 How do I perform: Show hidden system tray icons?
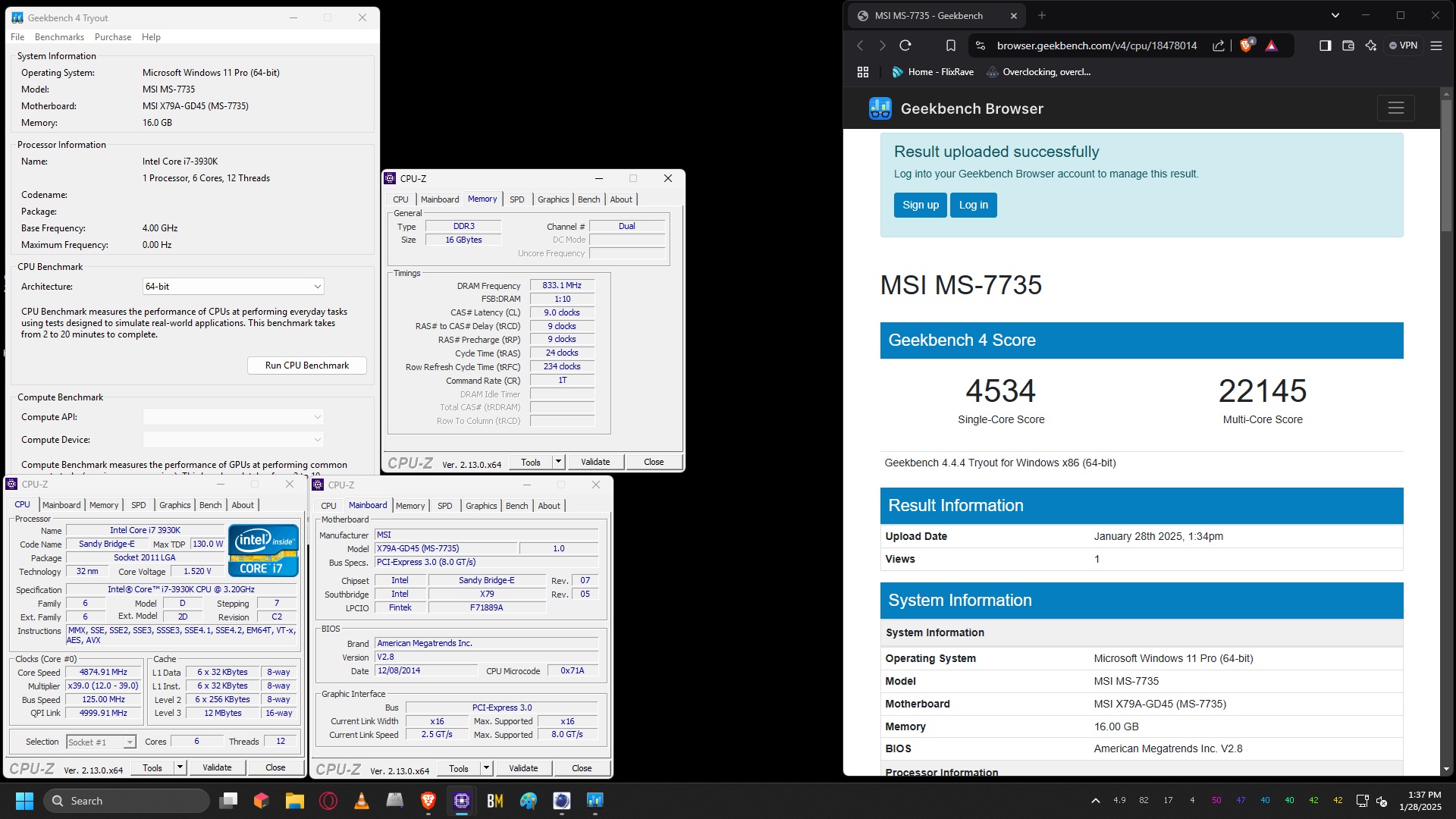tap(1095, 801)
